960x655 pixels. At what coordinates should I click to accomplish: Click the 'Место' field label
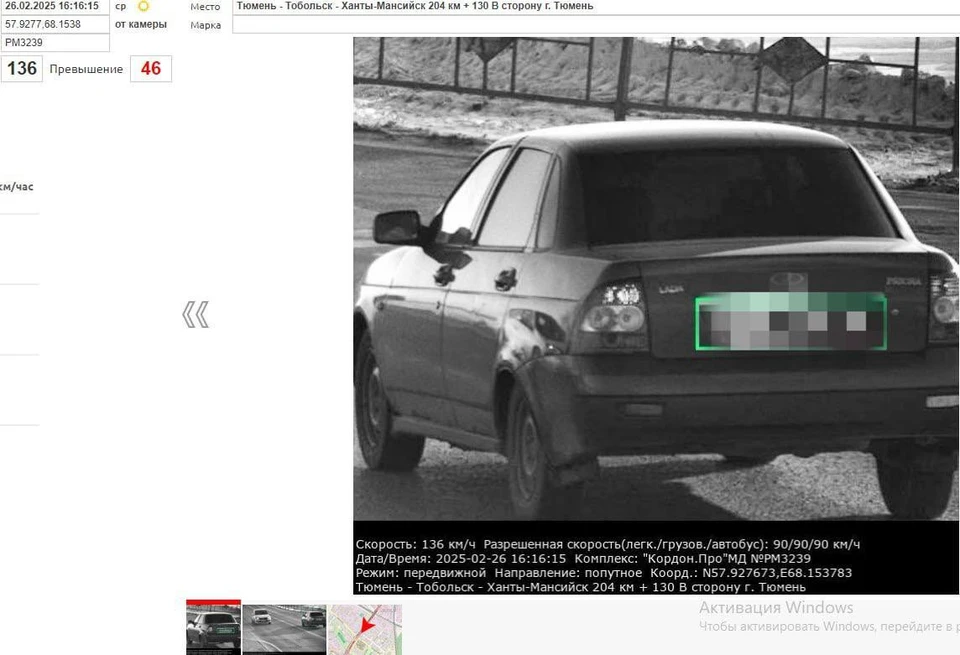point(205,7)
